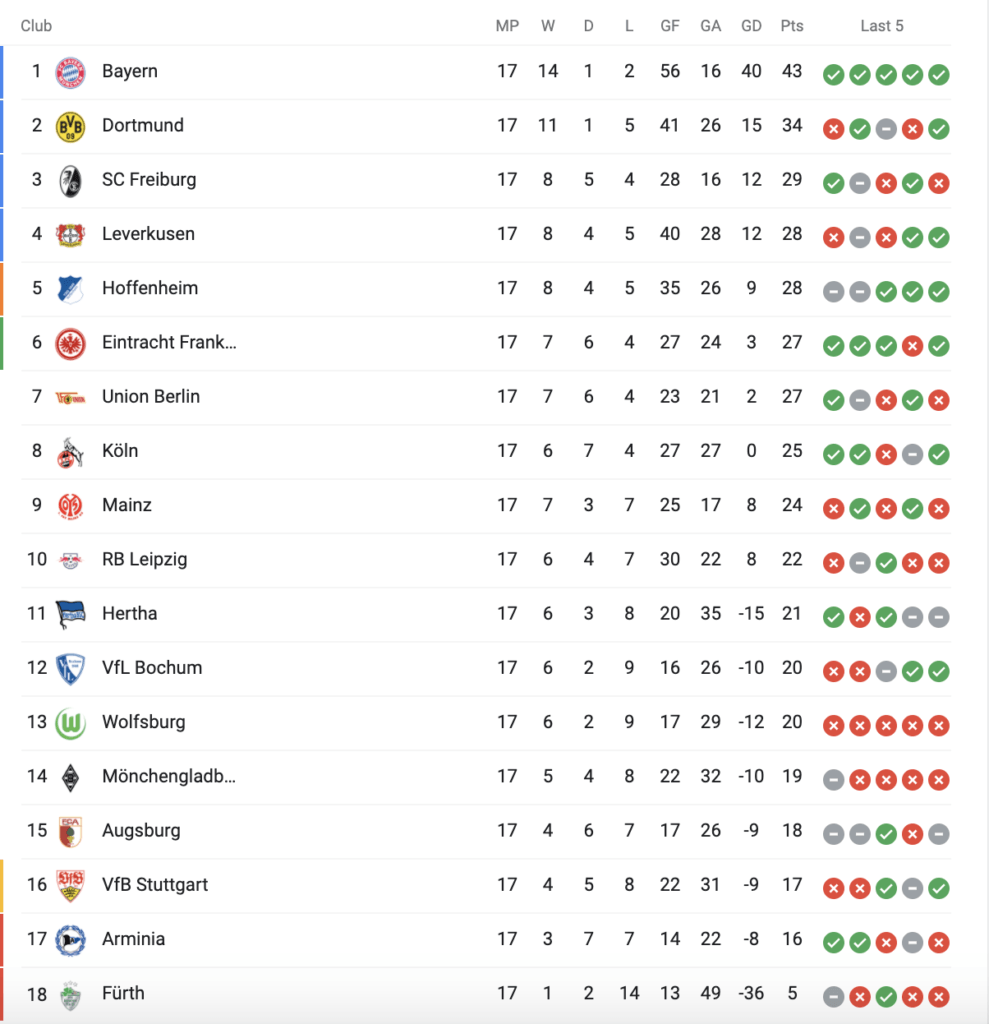Click Dortmund's first loss indicator in Last 5
This screenshot has height=1024, width=989.
(832, 128)
